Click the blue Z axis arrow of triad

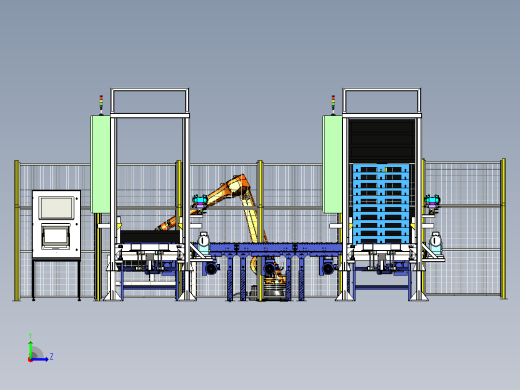pos(40,359)
